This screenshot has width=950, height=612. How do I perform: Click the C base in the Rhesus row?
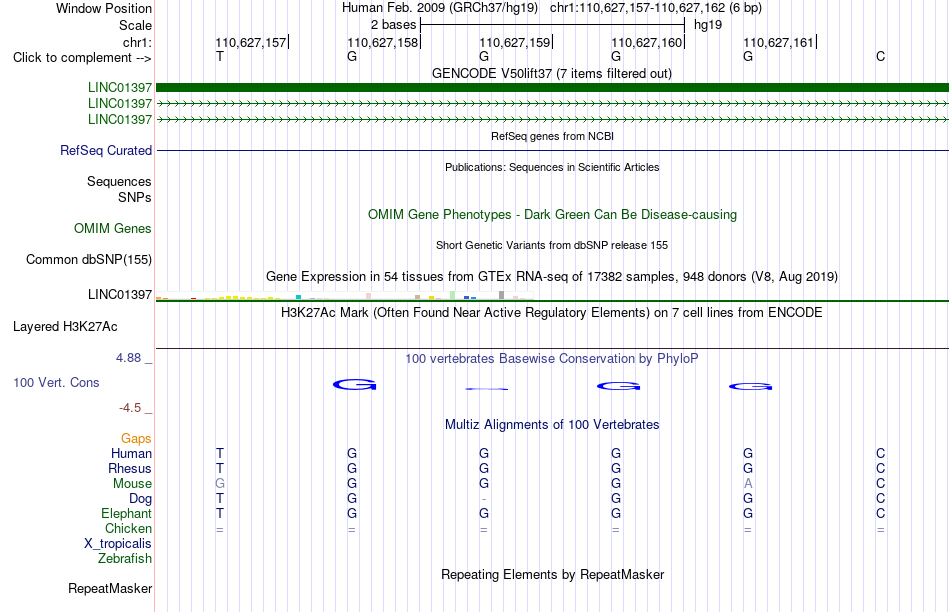pos(880,468)
